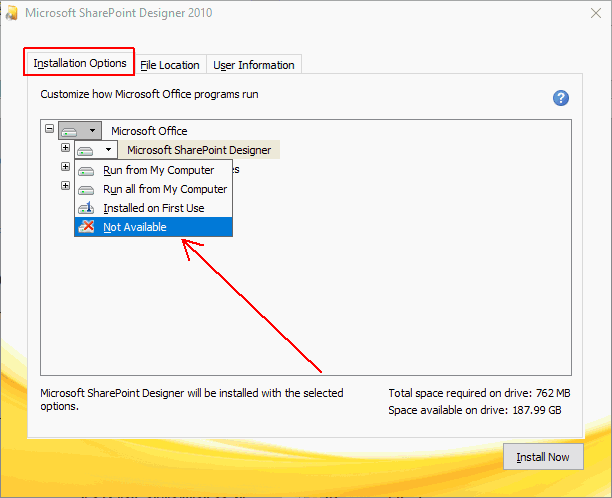Choose Run from My Computer option

pyautogui.click(x=153, y=170)
